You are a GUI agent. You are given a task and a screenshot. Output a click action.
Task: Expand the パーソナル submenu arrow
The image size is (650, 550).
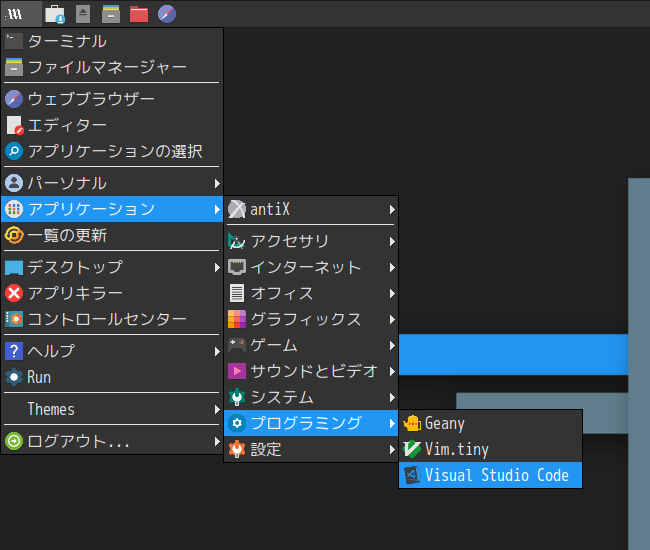tap(217, 183)
